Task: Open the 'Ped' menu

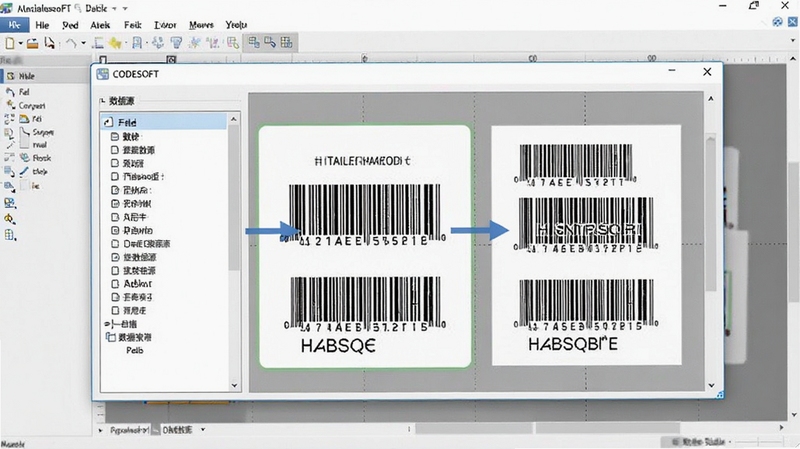Action: pyautogui.click(x=70, y=25)
